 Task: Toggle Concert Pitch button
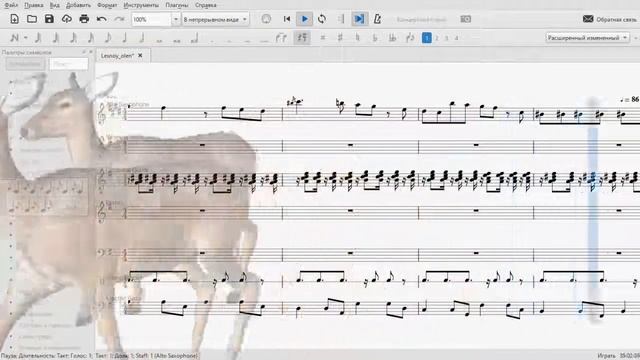[x=421, y=19]
